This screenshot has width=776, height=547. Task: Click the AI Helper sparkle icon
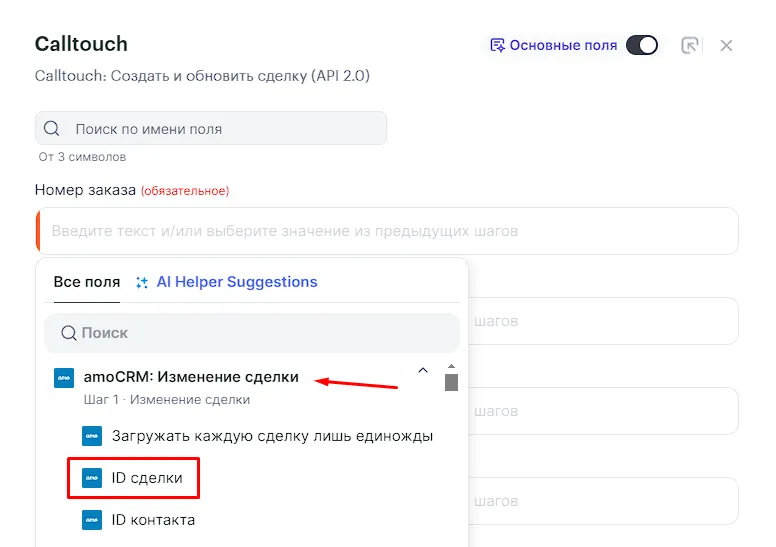click(142, 282)
